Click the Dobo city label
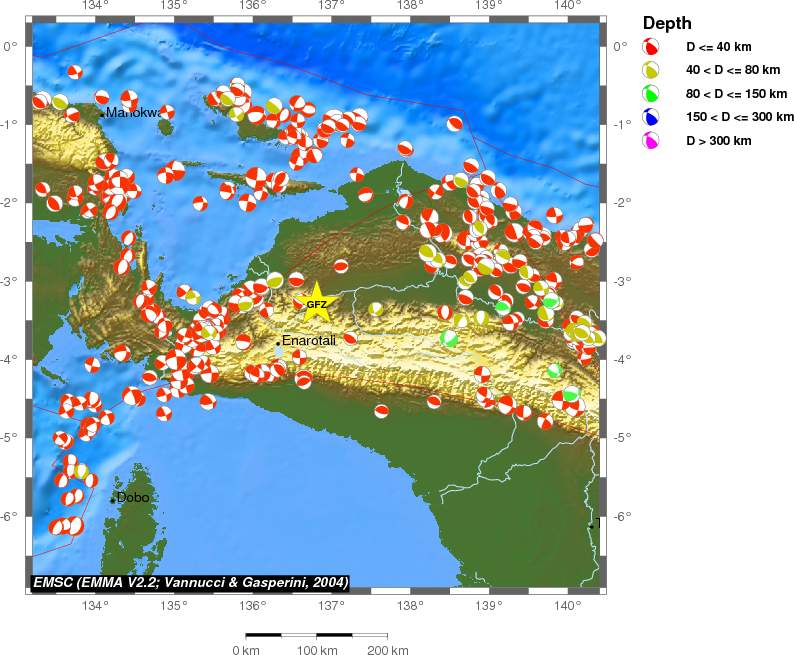 coord(133,497)
